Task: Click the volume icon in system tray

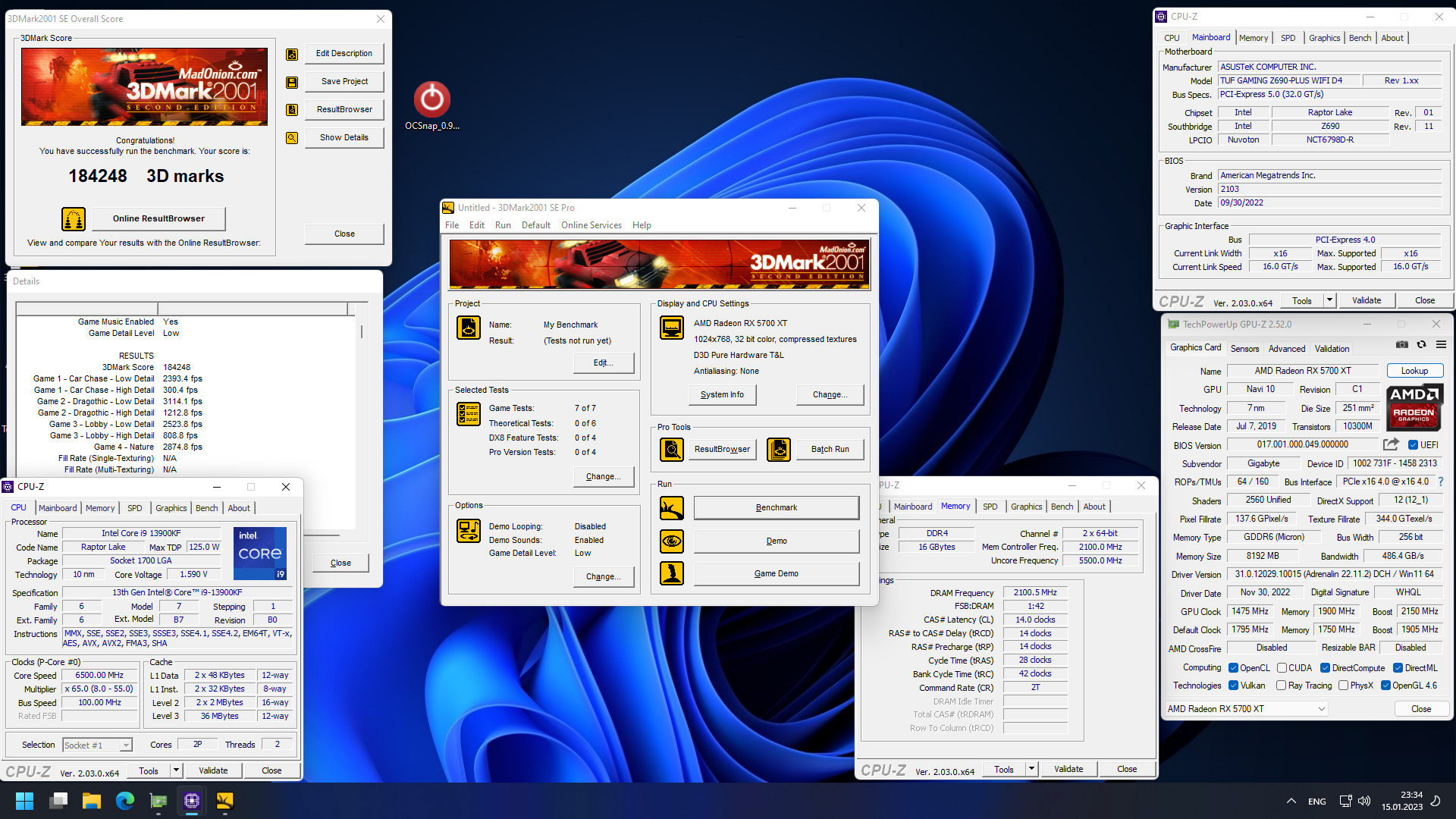Action: click(x=1364, y=801)
